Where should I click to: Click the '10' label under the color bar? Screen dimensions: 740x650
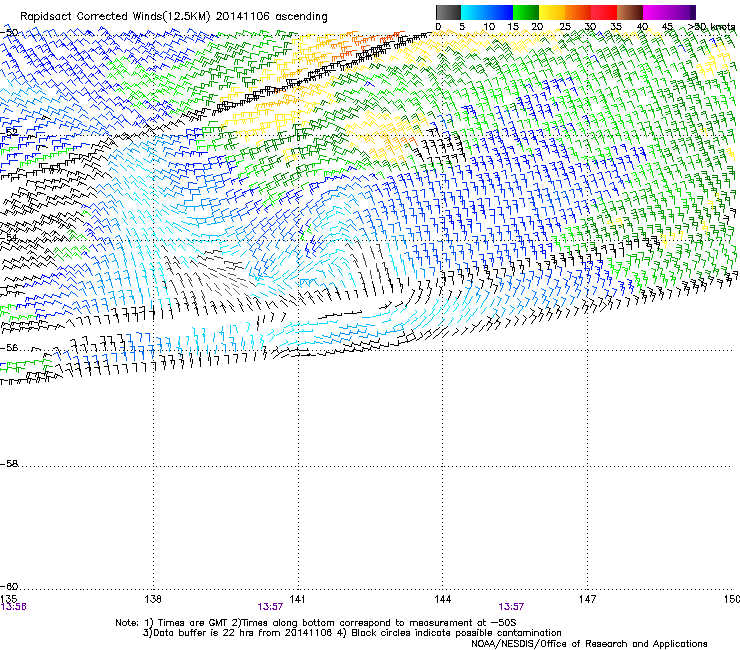(489, 27)
